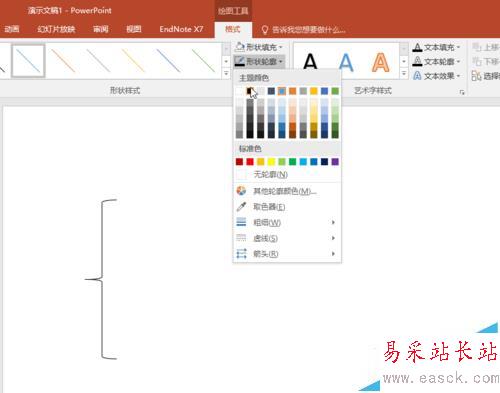The image size is (500, 393).
Task: Pick the gold theme color swatch
Action: coord(314,91)
